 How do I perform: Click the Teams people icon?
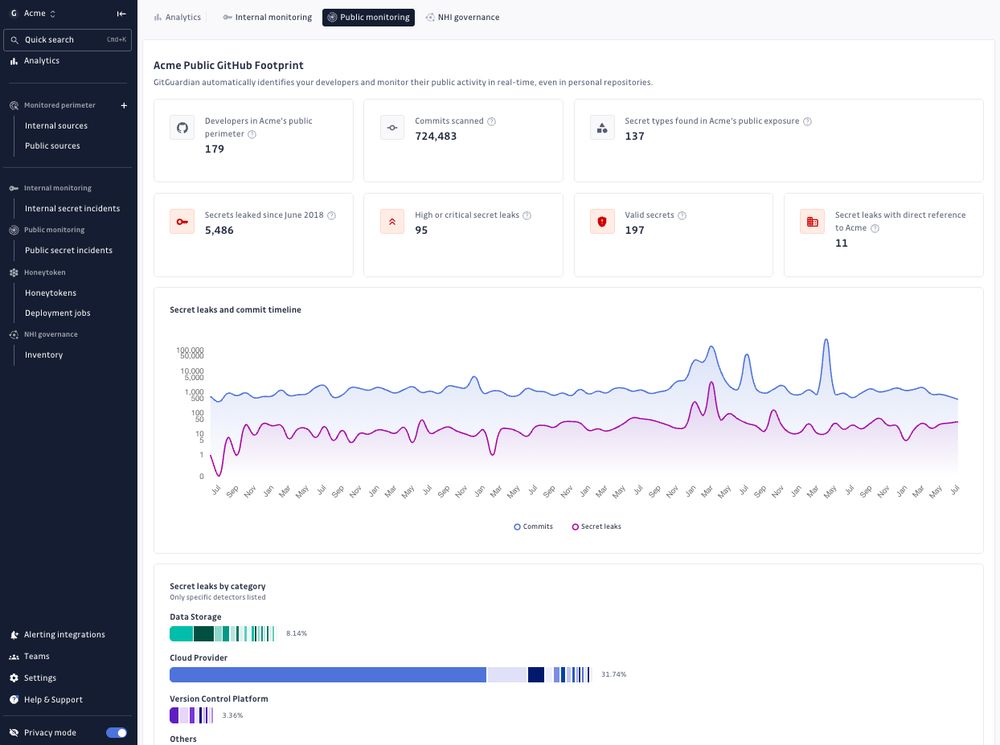[14, 656]
